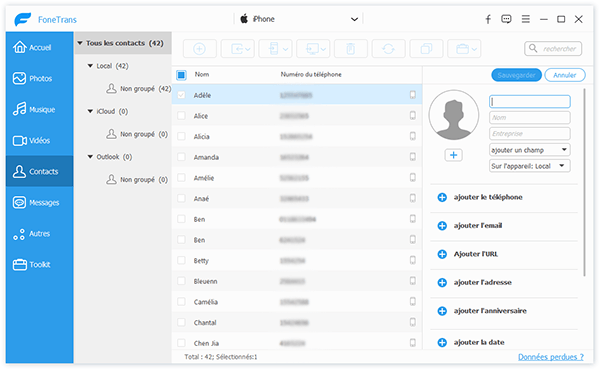This screenshot has height=370, width=600.
Task: Click the search magnifier icon
Action: [533, 48]
